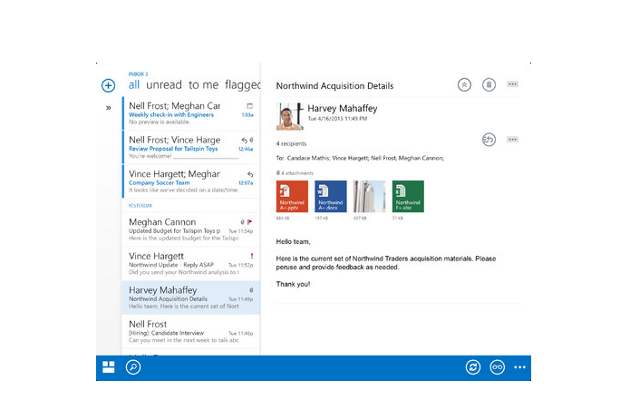The image size is (620, 400).
Task: Switch to the 'unread' filter tab
Action: tap(164, 85)
